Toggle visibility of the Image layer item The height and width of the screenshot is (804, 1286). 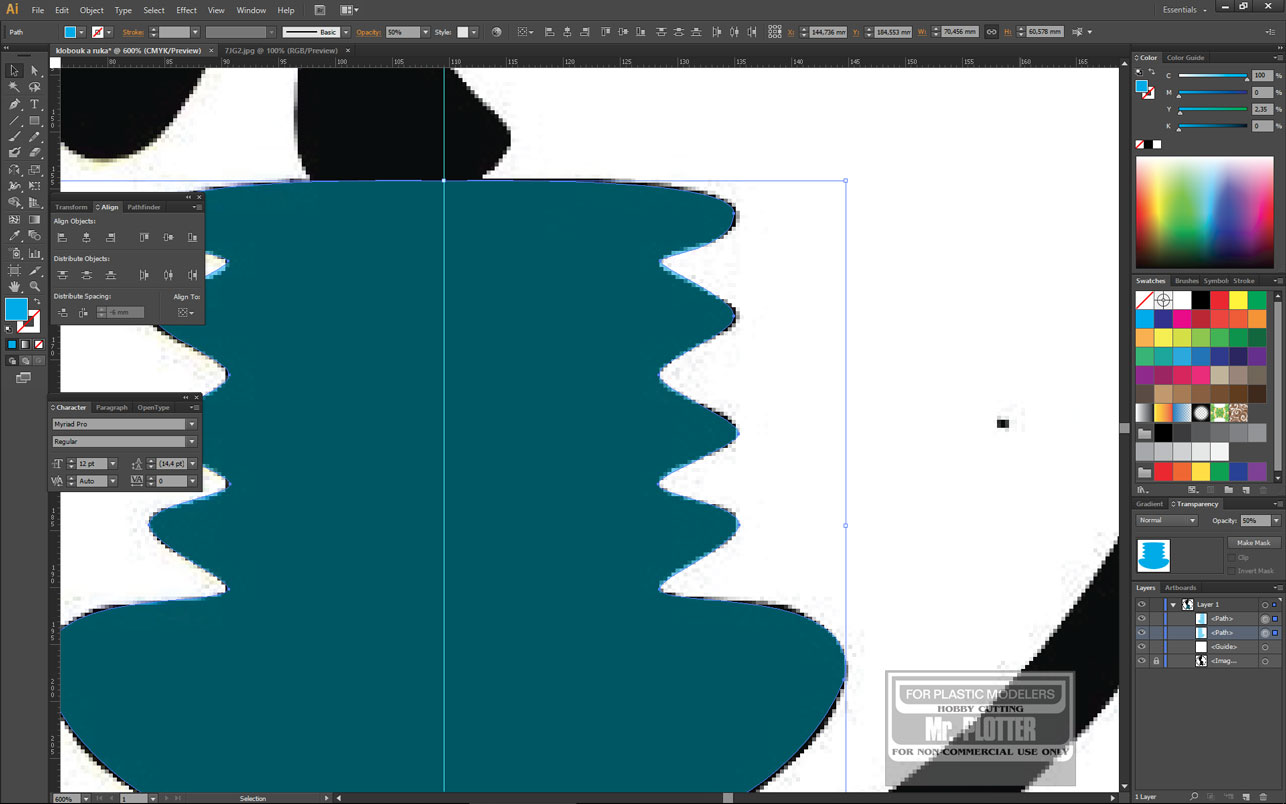(1141, 660)
